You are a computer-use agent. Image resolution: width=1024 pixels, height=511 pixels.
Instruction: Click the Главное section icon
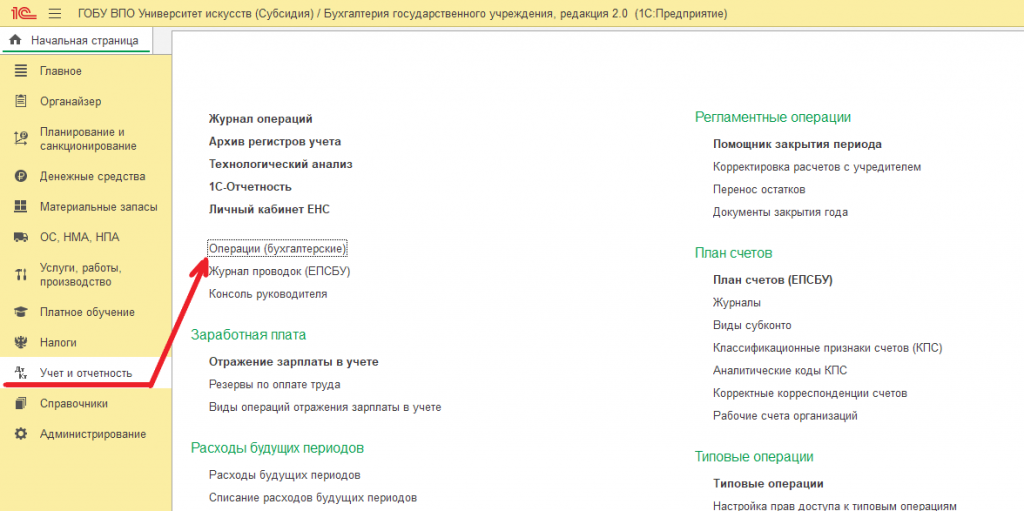21,71
